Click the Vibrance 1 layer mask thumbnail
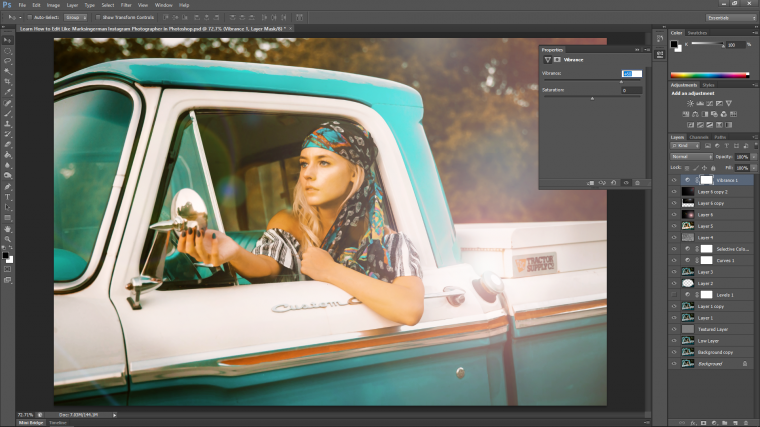 (x=707, y=180)
